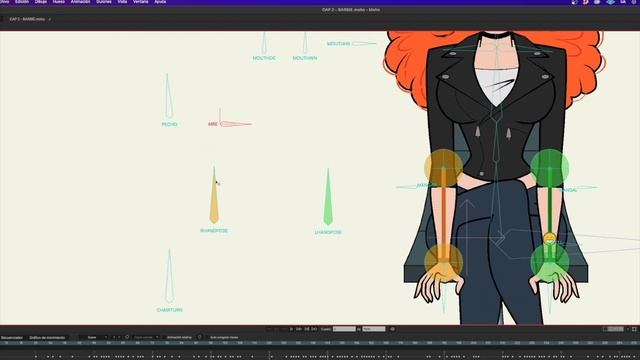Open the Ayuda menu
640x360 pixels.
coord(160,2)
